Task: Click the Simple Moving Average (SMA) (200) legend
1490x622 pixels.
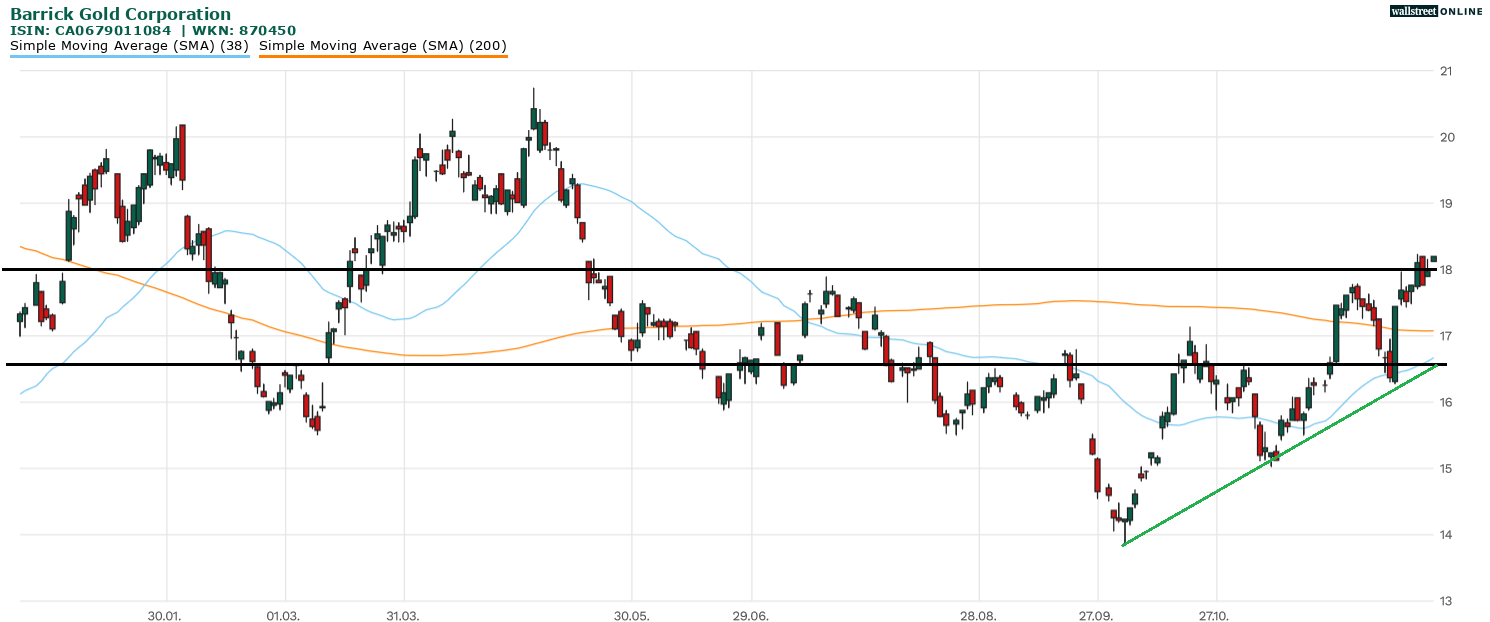Action: click(x=383, y=46)
